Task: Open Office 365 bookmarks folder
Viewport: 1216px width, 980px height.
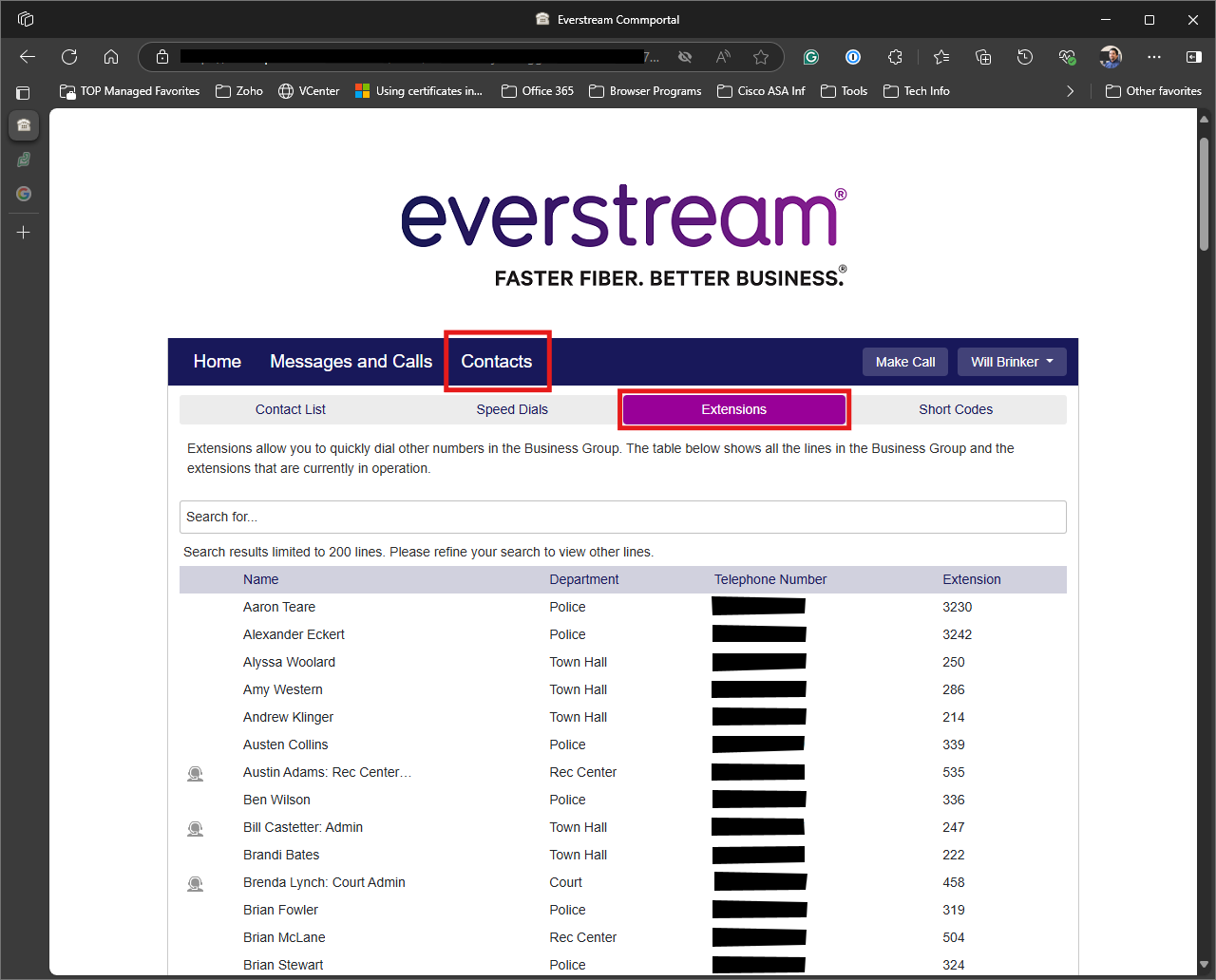Action: pos(538,91)
